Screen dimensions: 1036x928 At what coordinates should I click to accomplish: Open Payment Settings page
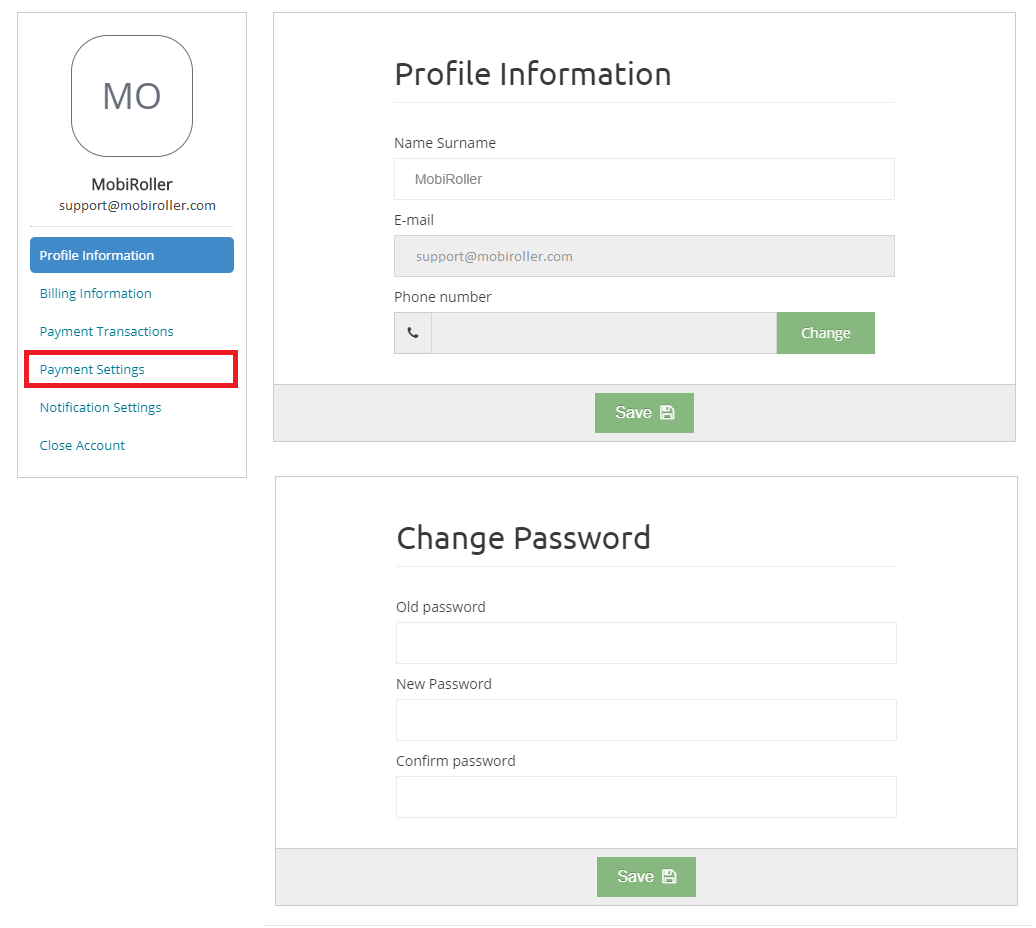[x=92, y=369]
